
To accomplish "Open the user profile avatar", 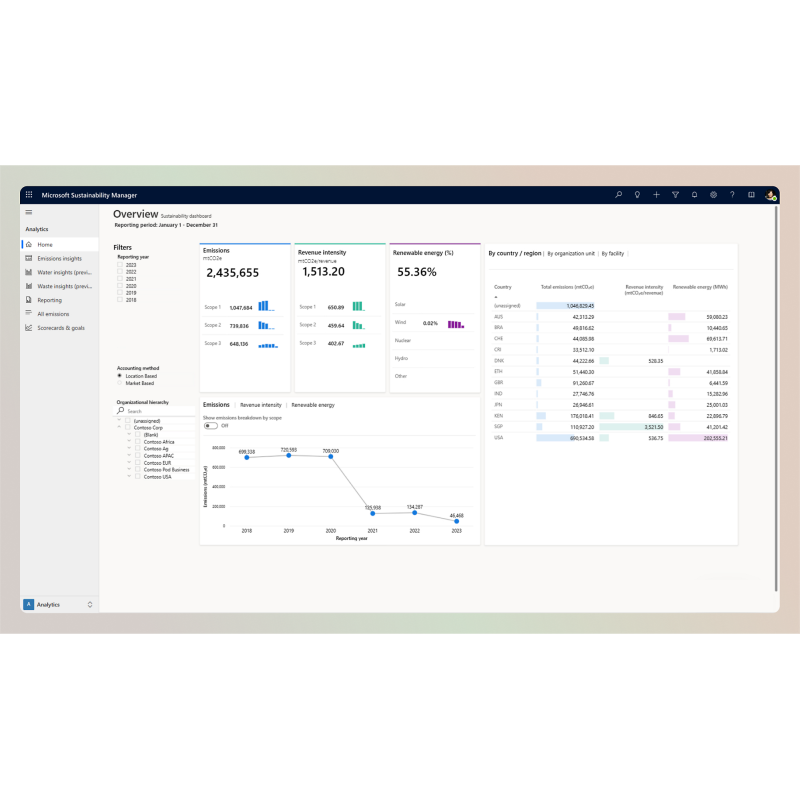I will [770, 195].
